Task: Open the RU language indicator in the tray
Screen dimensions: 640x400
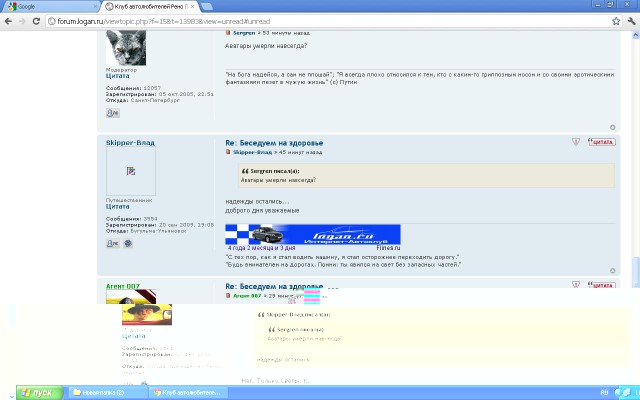Action: point(604,393)
